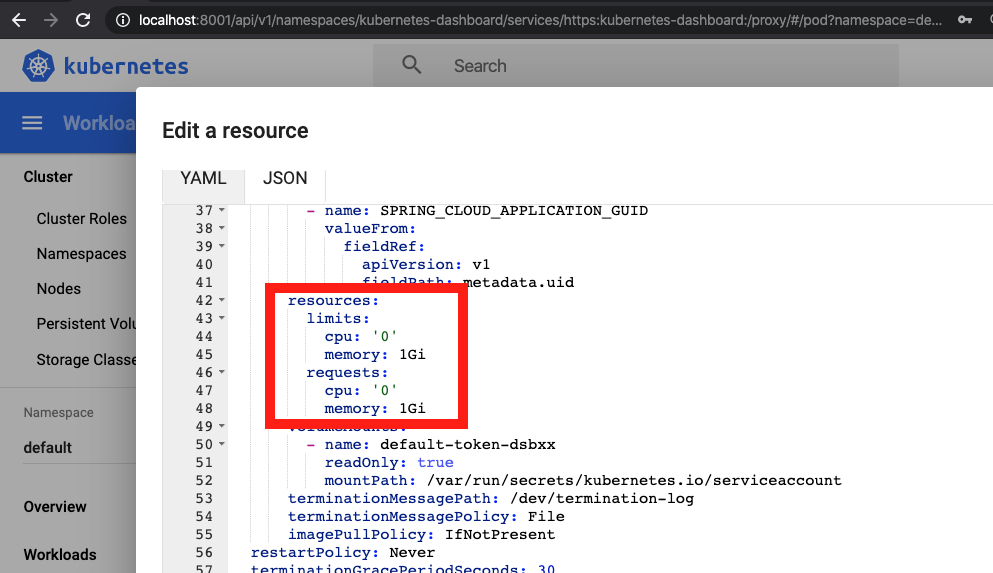Open the default namespace selector
Viewport: 993px width, 573px height.
point(79,448)
